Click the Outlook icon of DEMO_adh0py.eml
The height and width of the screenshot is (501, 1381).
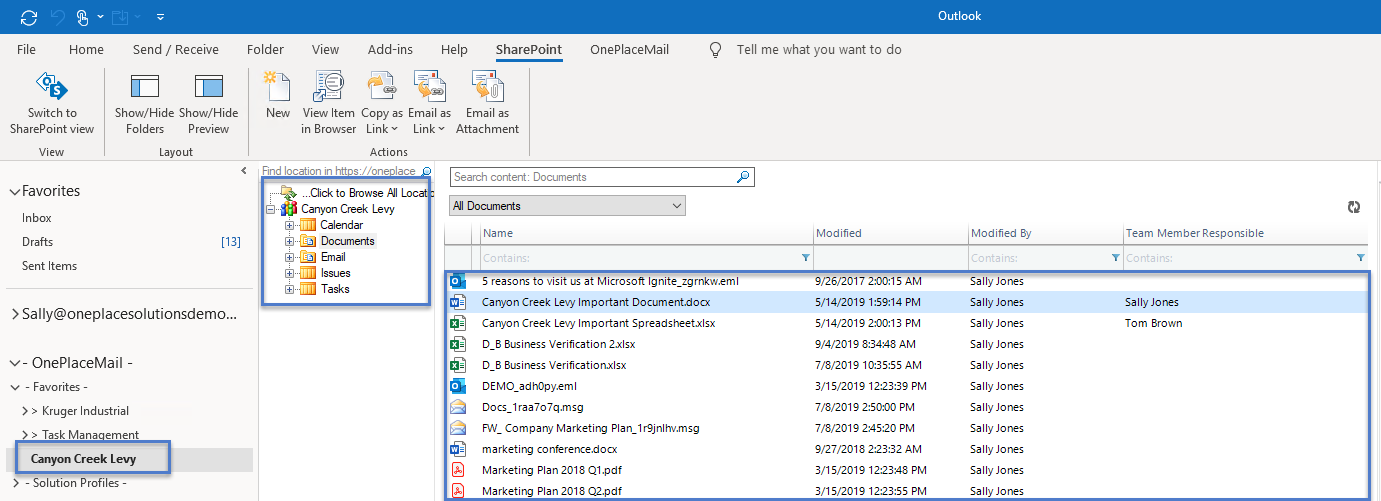457,386
